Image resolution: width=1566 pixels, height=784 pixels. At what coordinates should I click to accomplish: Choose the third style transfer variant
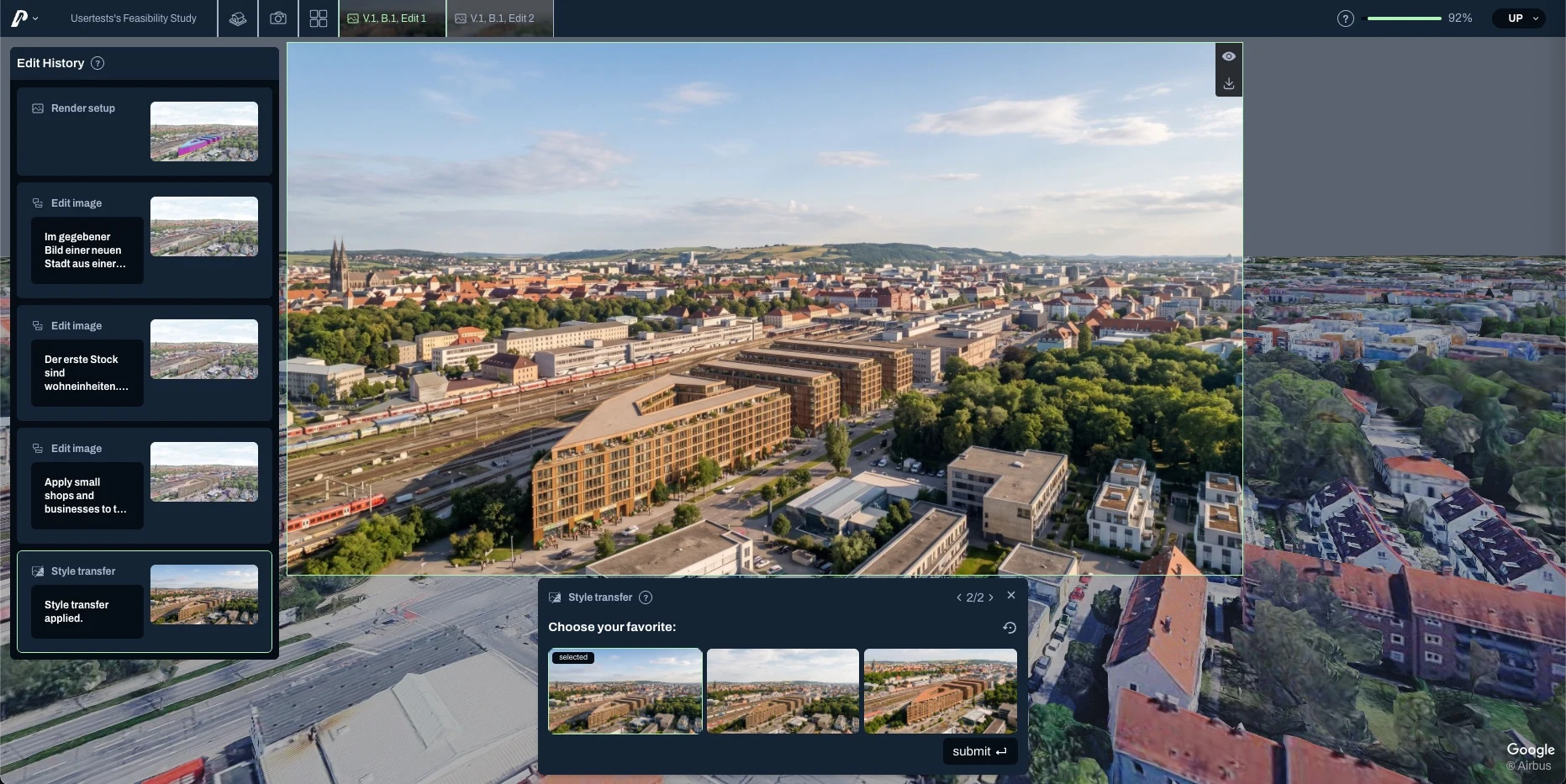pyautogui.click(x=941, y=691)
